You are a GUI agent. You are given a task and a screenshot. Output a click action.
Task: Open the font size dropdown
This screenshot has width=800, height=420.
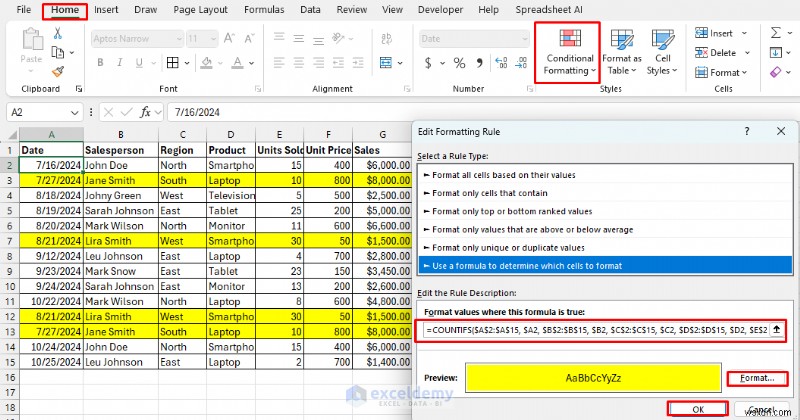click(213, 39)
